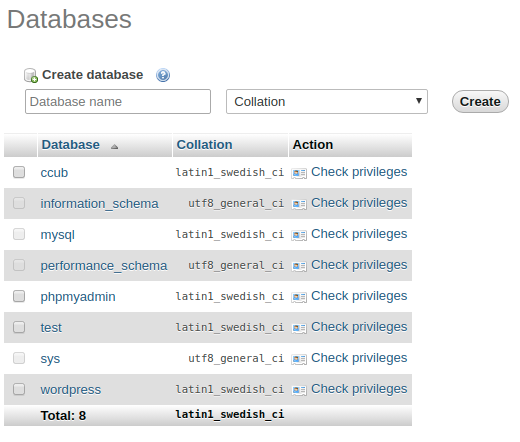Click ccub's latin1_swedish_ci collation text
This screenshot has height=442, width=520.
pyautogui.click(x=230, y=172)
